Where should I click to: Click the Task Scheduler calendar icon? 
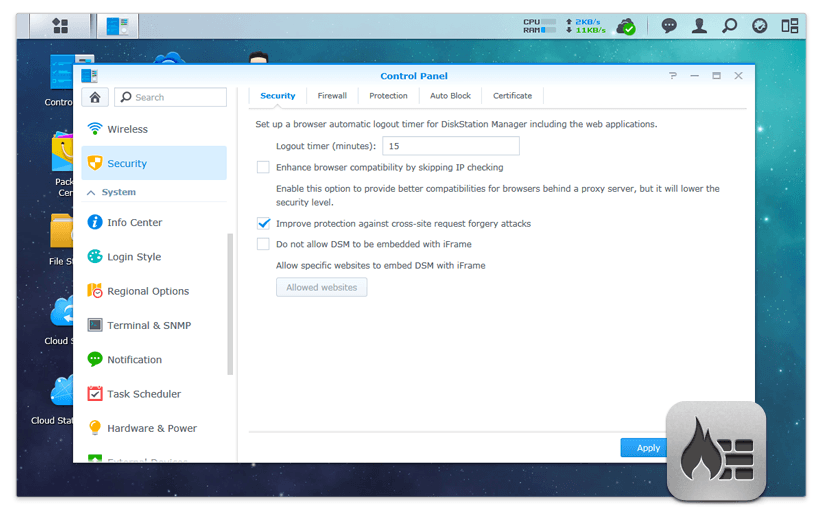(95, 394)
